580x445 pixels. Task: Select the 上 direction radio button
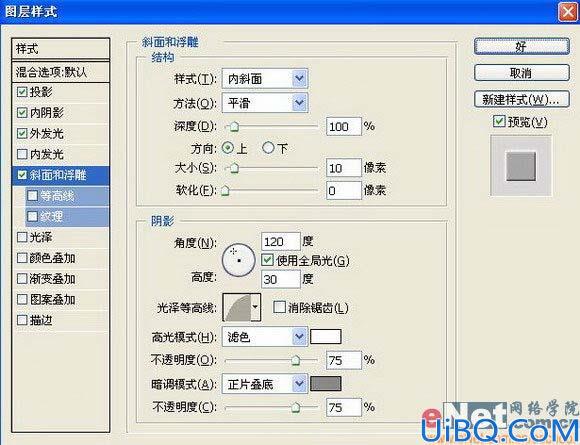[x=227, y=148]
